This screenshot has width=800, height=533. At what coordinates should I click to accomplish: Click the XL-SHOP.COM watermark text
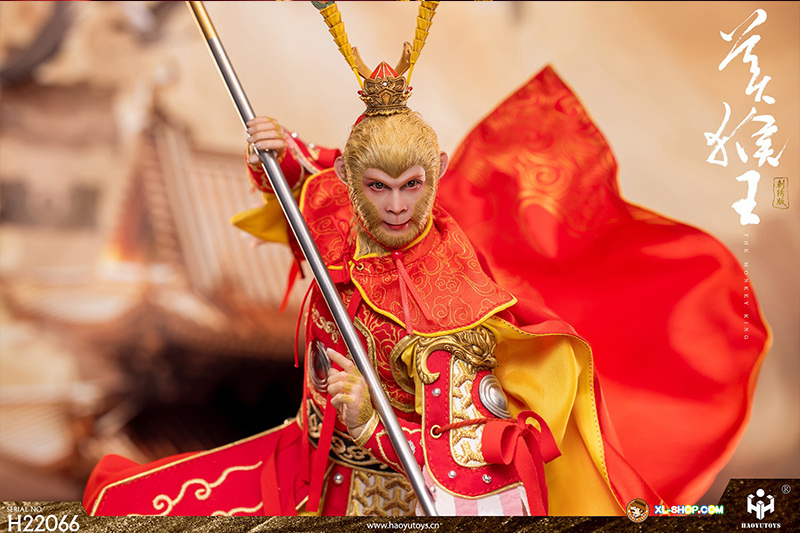coord(688,510)
